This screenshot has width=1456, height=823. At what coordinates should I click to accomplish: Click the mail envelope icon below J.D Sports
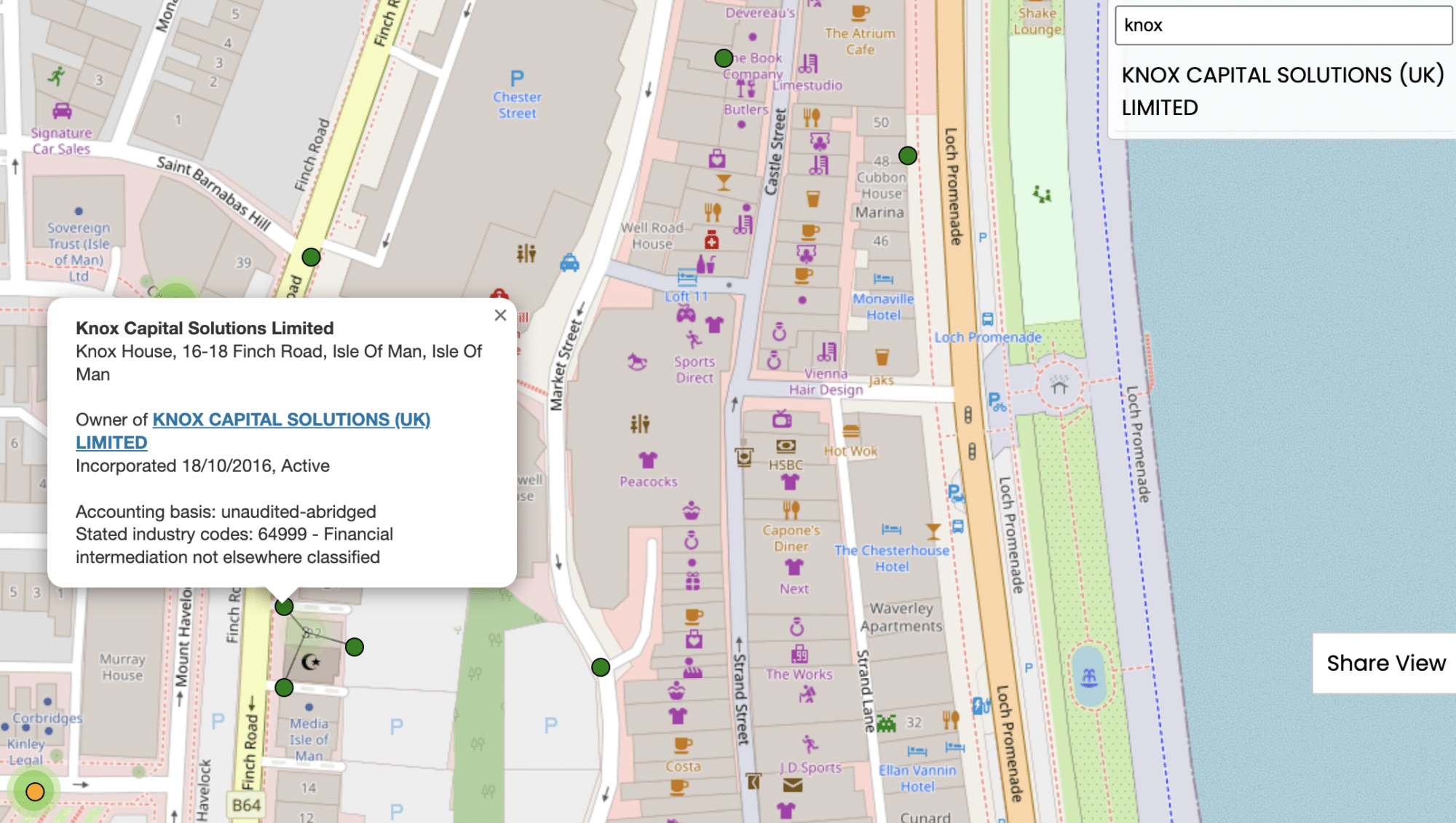pyautogui.click(x=793, y=785)
